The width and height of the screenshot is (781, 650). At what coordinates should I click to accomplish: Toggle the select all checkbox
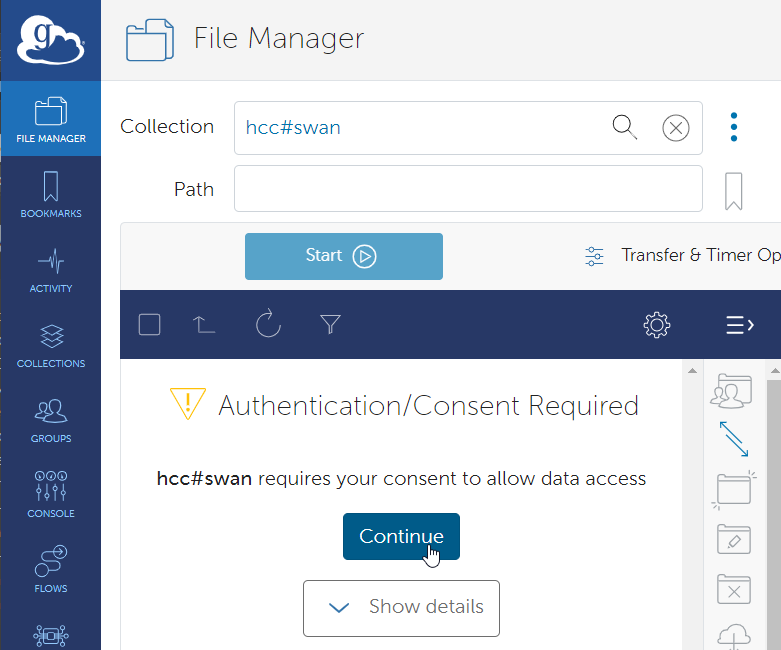150,324
